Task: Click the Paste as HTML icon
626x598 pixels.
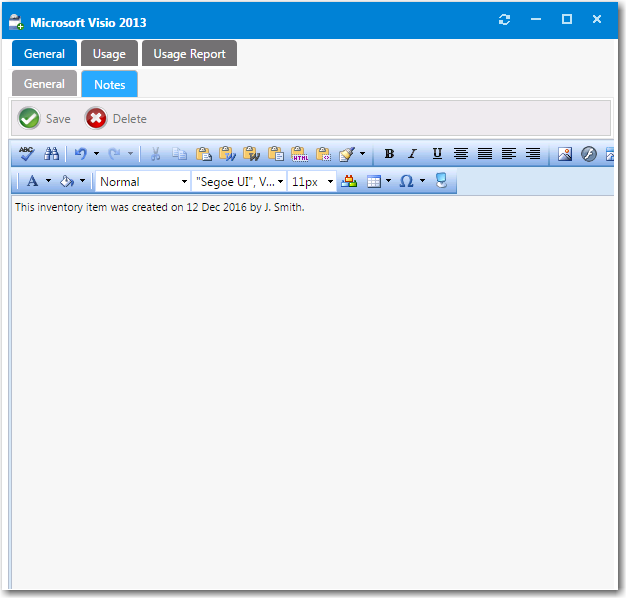Action: (299, 154)
